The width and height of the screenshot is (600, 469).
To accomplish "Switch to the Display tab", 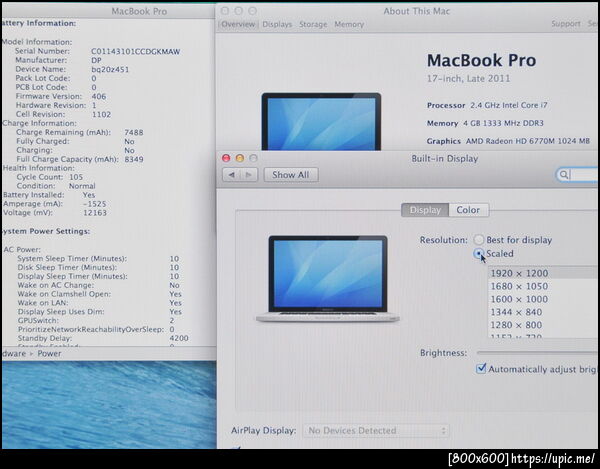I will [x=425, y=210].
